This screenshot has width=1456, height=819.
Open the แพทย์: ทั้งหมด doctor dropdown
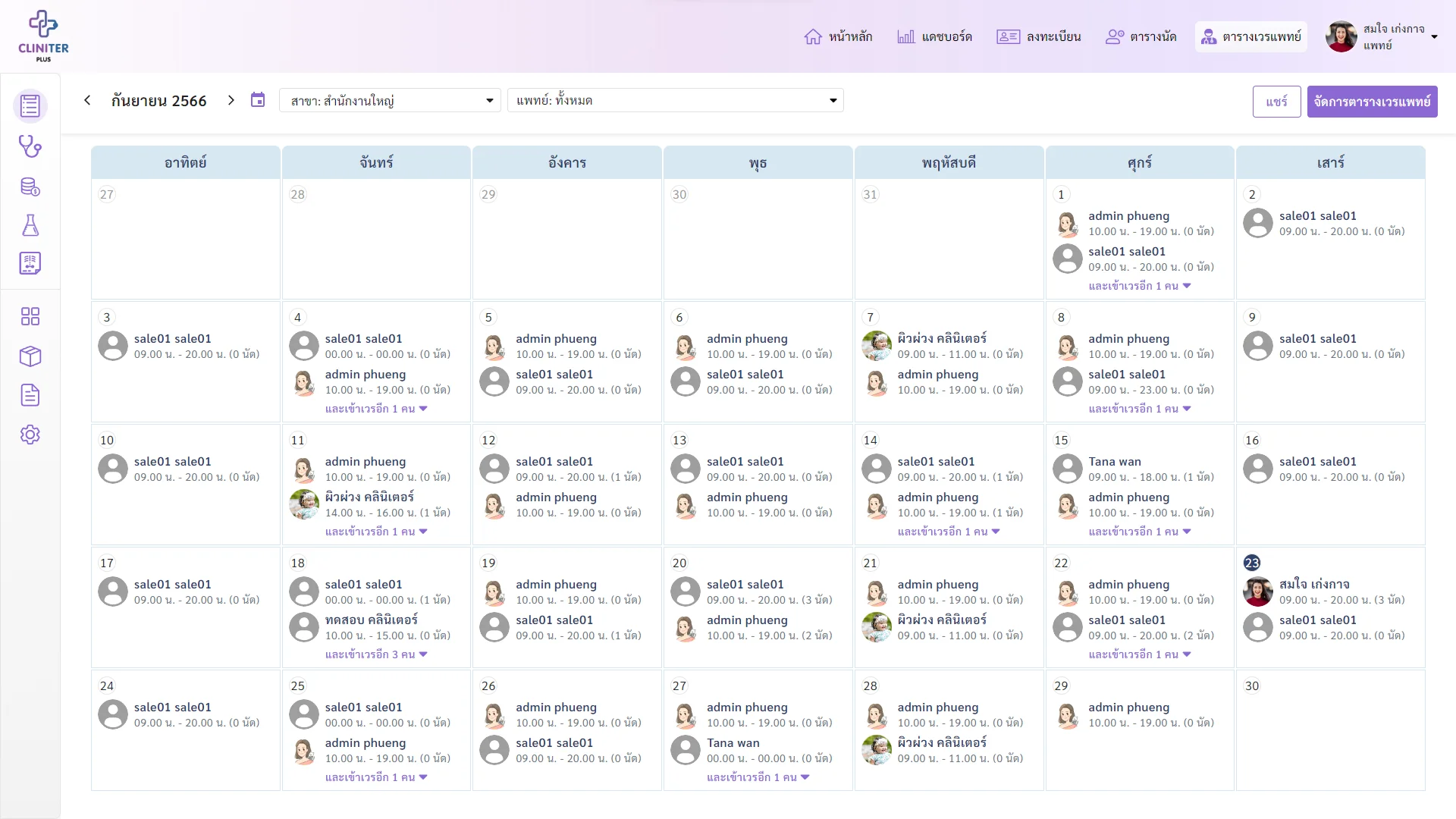click(x=675, y=100)
